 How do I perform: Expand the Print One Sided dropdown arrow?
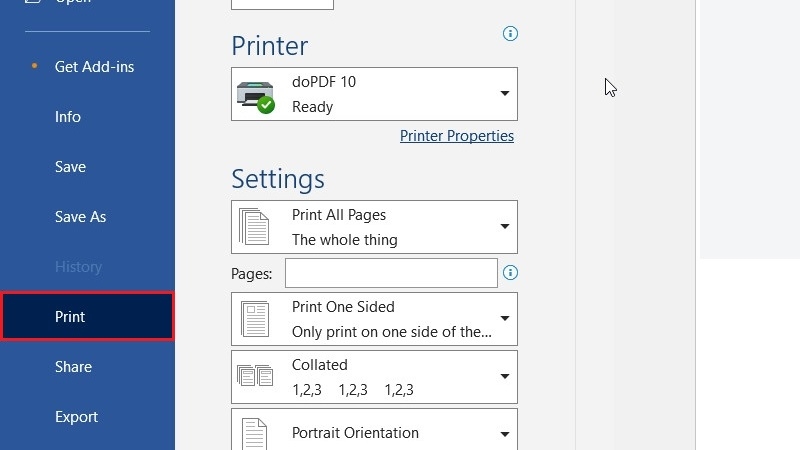click(x=505, y=318)
